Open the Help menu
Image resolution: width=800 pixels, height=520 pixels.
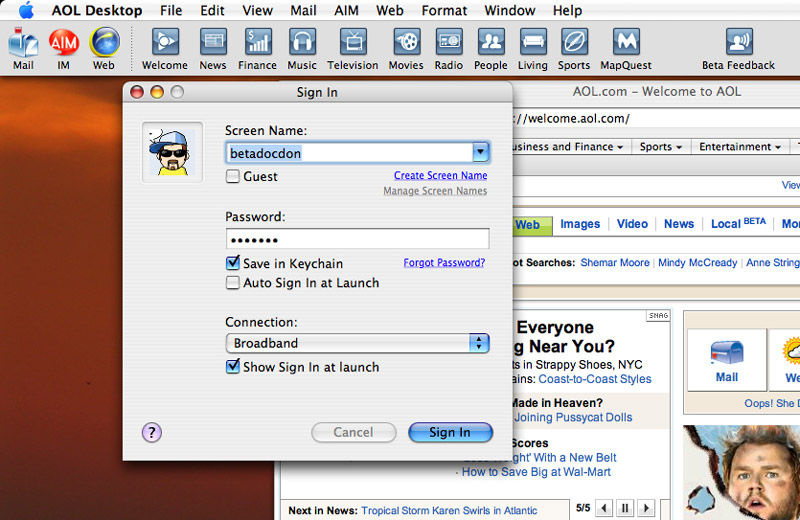tap(567, 10)
